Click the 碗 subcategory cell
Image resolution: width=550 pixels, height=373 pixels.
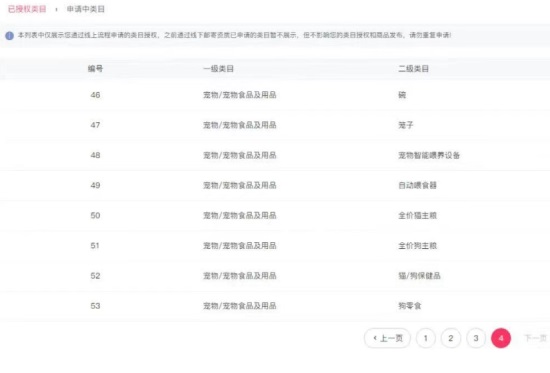[402, 95]
